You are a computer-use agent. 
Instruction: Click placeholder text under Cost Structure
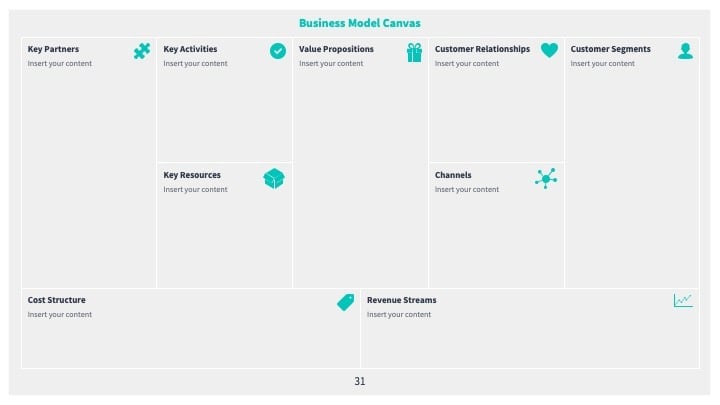click(60, 315)
